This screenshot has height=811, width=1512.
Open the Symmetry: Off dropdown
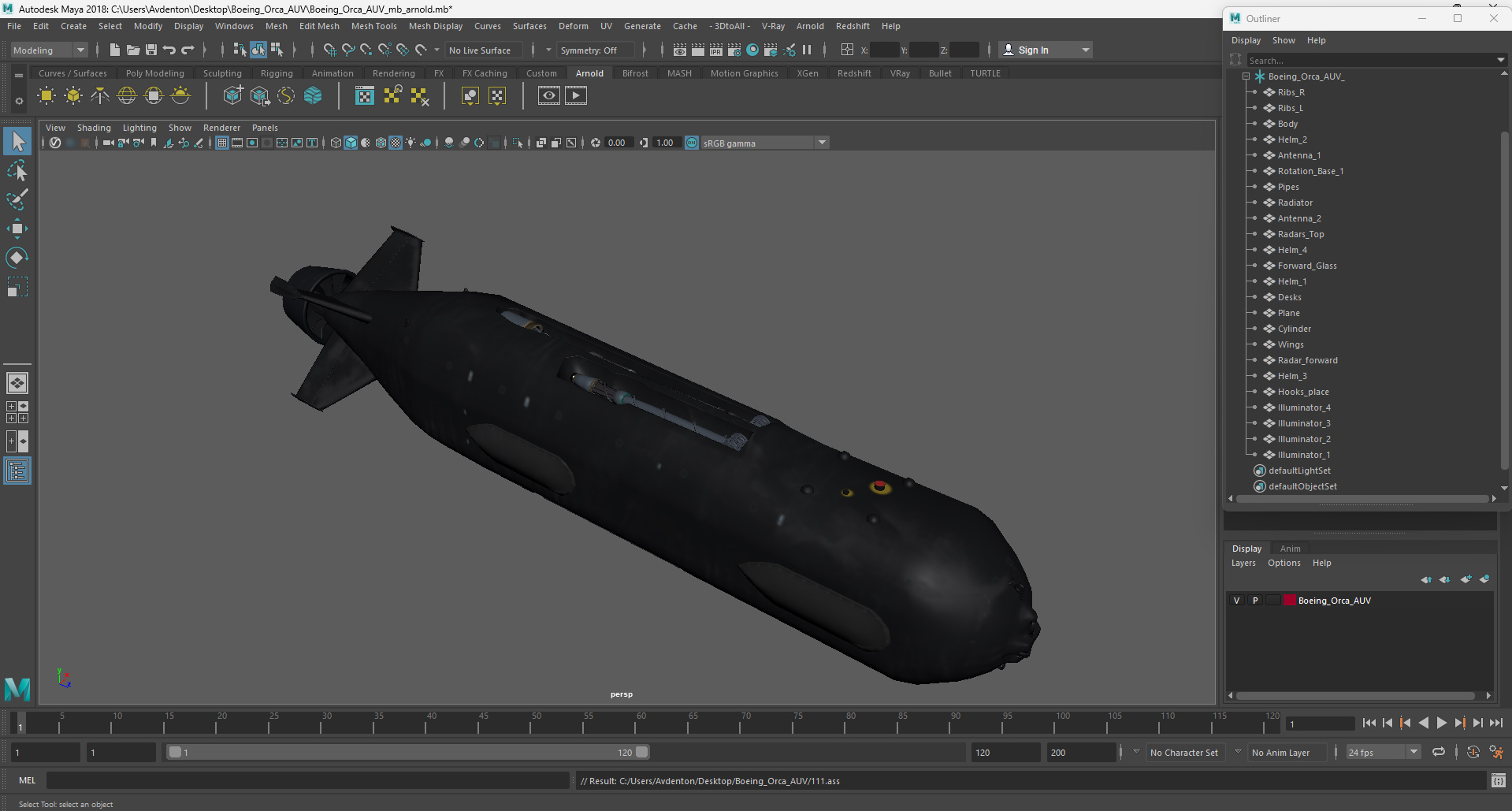coord(595,50)
